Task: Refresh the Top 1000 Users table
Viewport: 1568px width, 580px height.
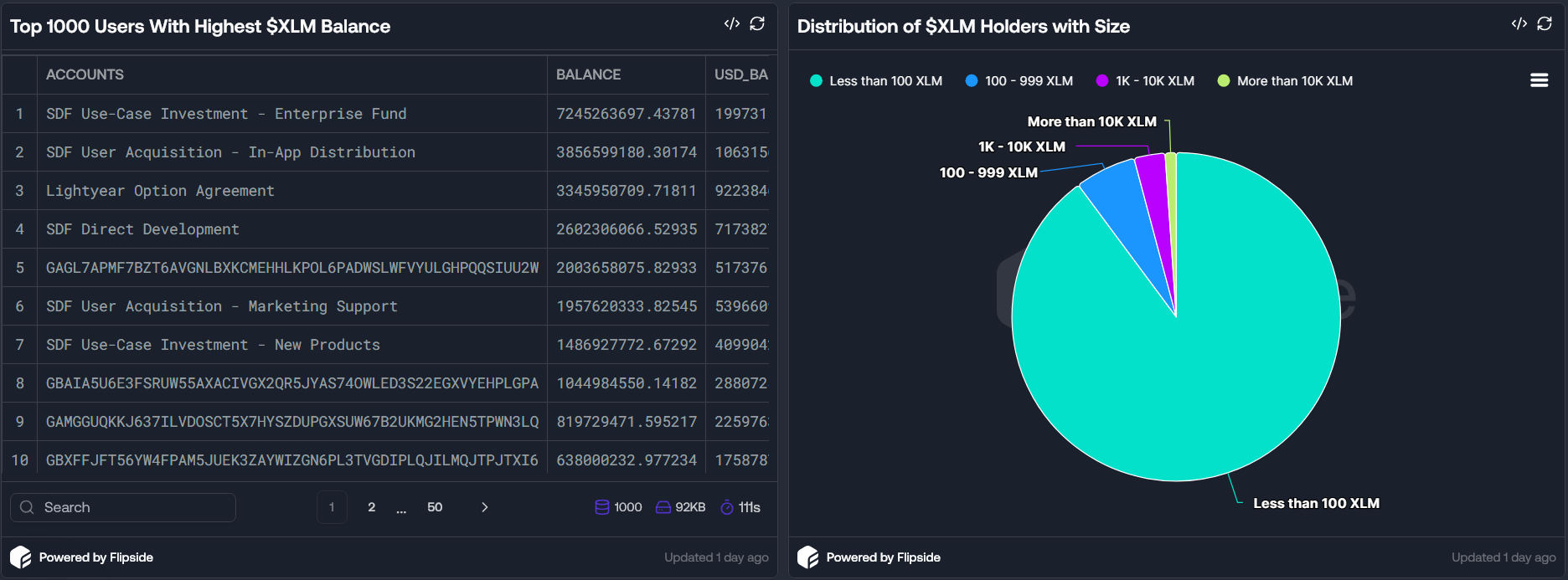Action: 757,24
